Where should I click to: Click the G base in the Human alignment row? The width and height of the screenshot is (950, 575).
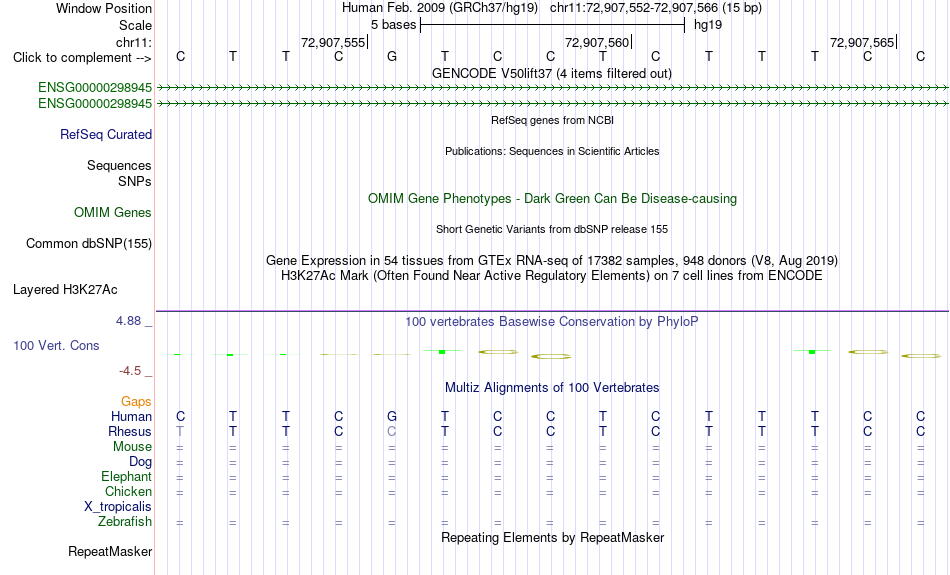click(392, 416)
